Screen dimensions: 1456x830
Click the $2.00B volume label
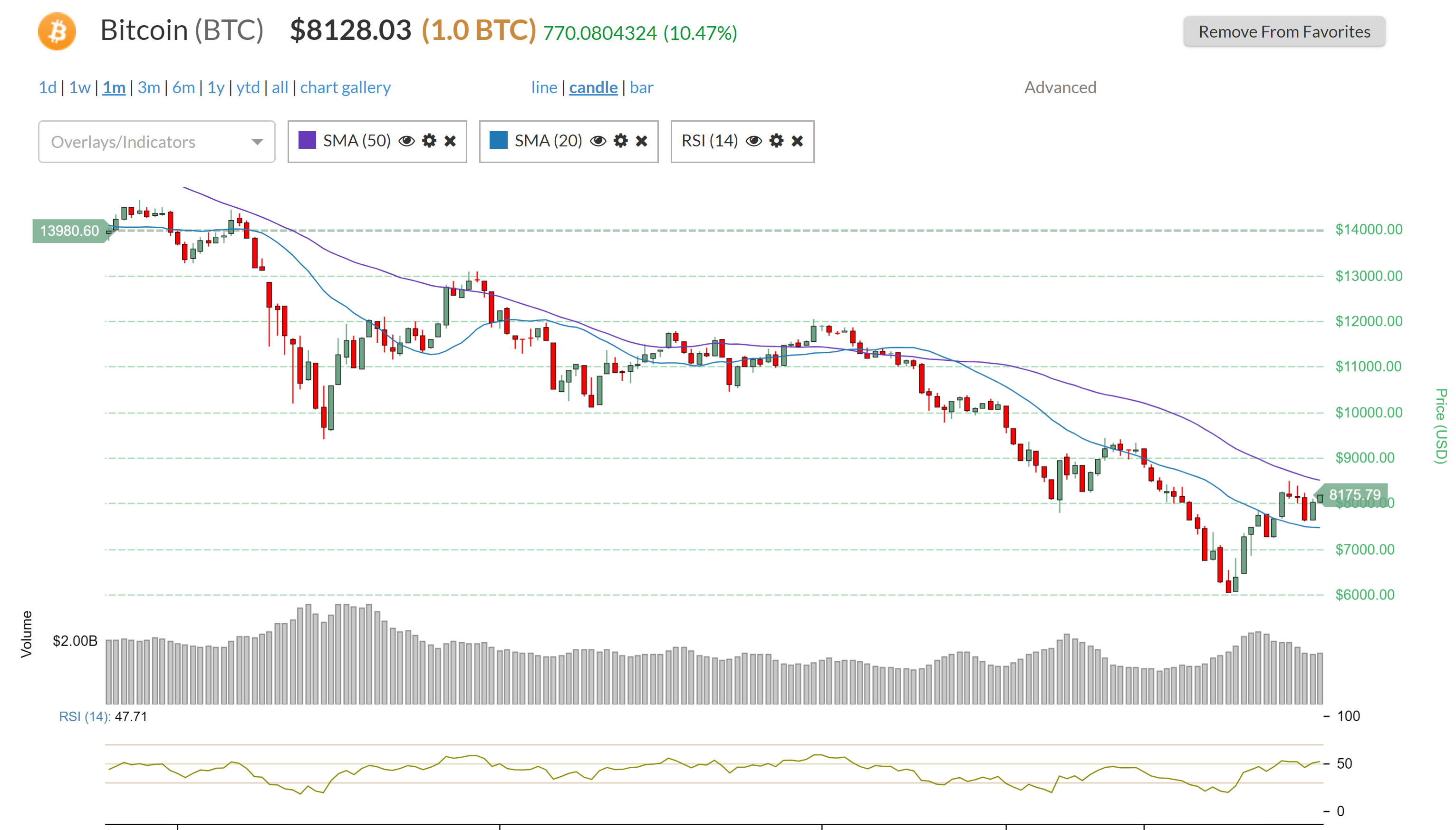[x=75, y=641]
